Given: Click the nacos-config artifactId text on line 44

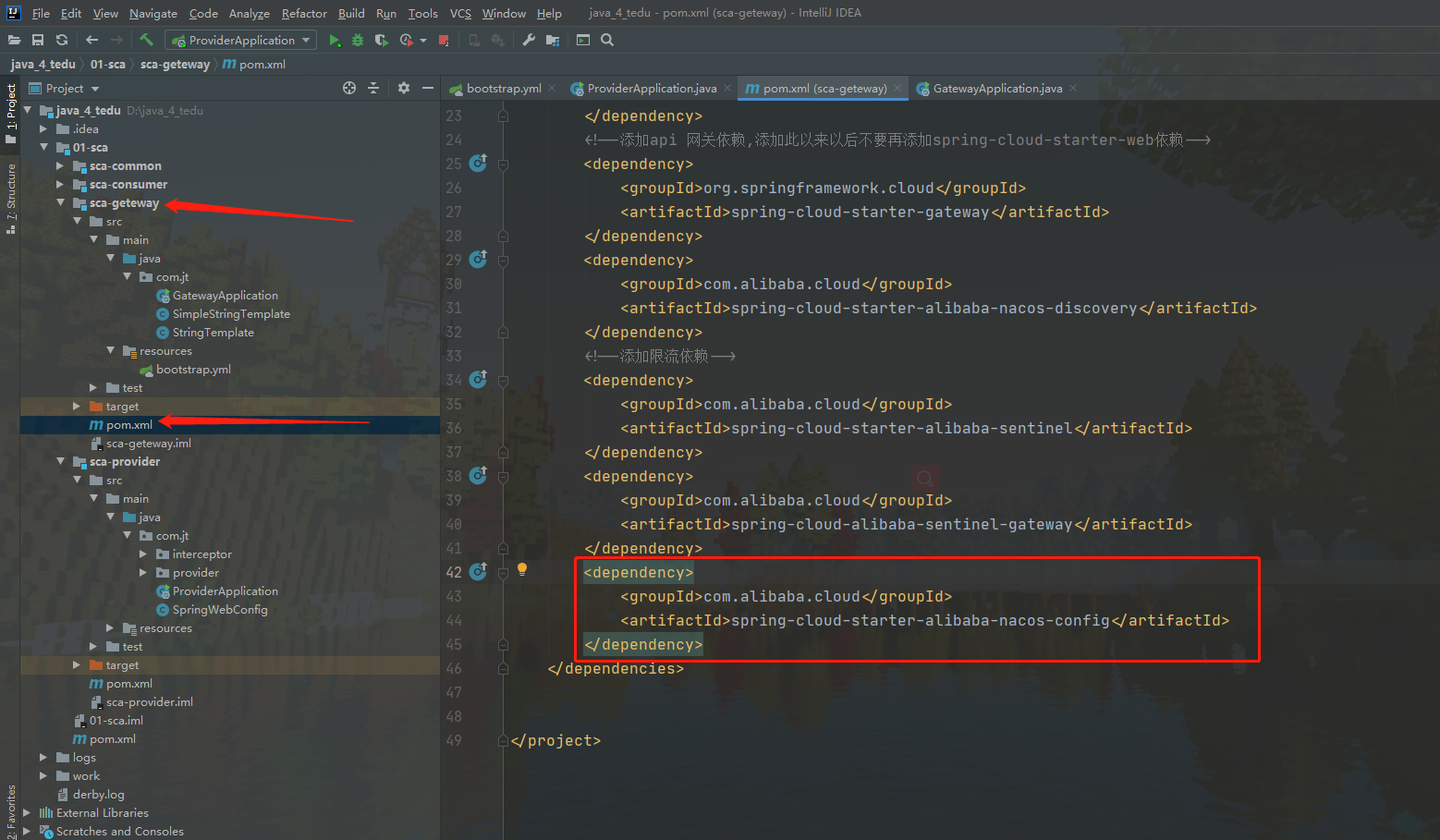Looking at the screenshot, I should (921, 620).
